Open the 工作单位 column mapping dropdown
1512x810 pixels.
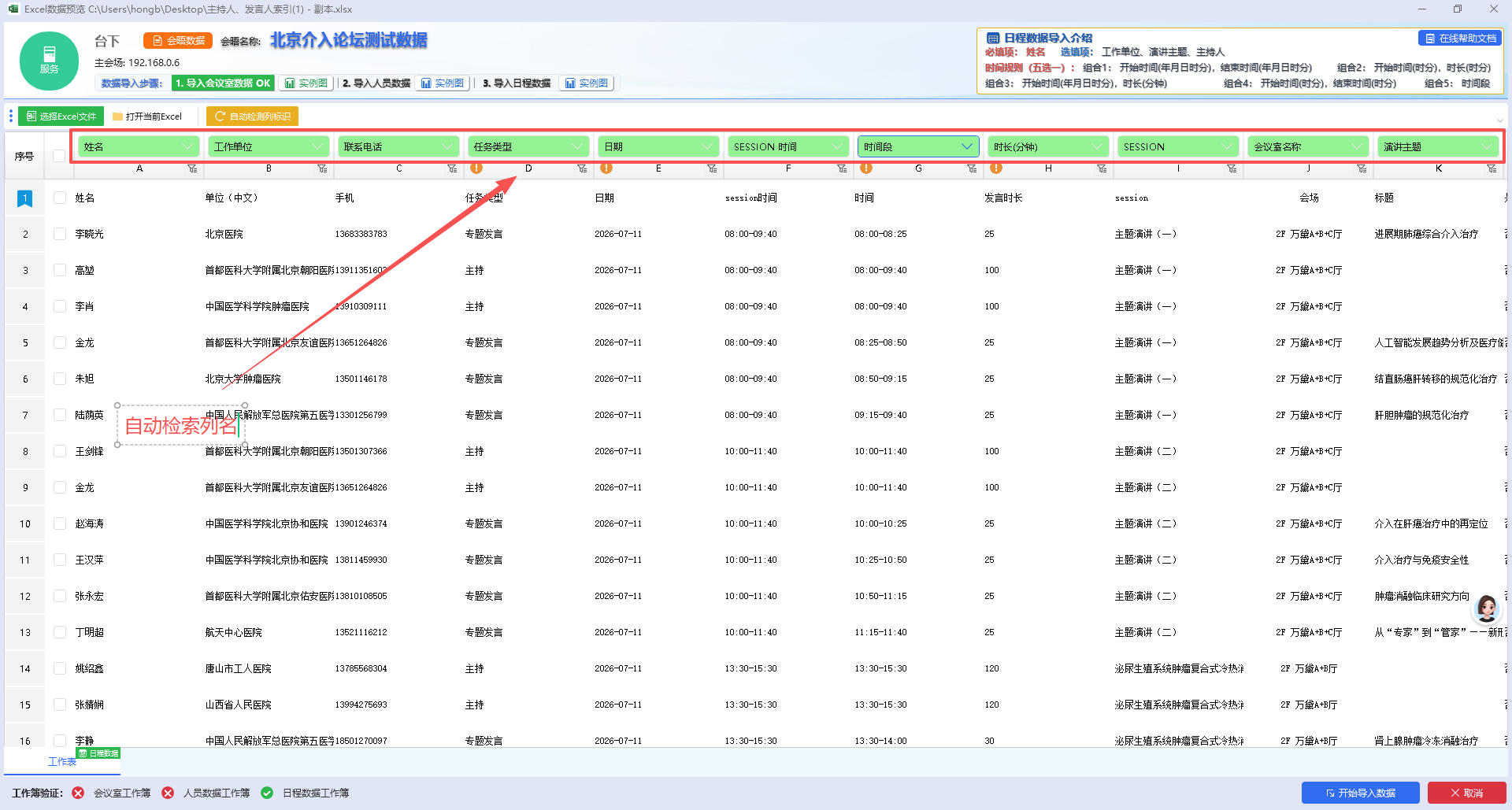269,146
